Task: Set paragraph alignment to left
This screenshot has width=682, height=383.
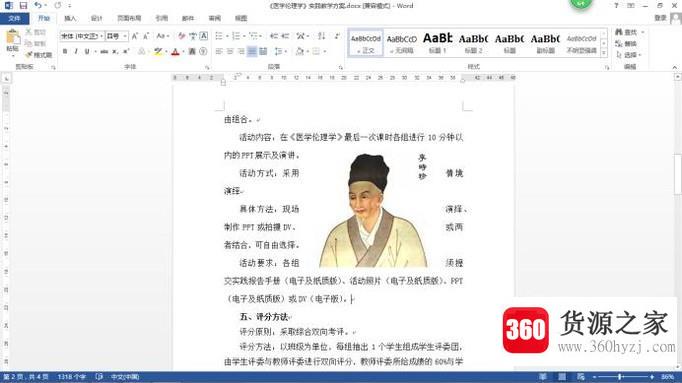Action: (x=219, y=52)
